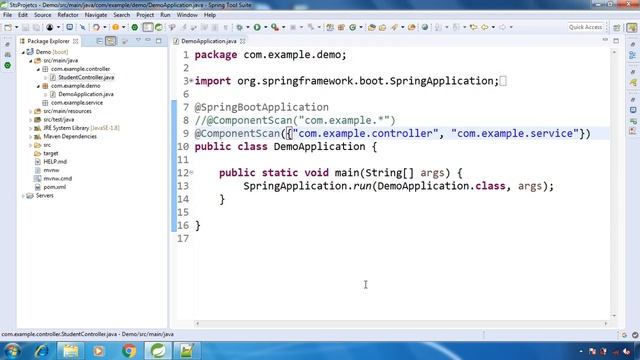Click the Open Task icon in the toolbar

click(382, 27)
